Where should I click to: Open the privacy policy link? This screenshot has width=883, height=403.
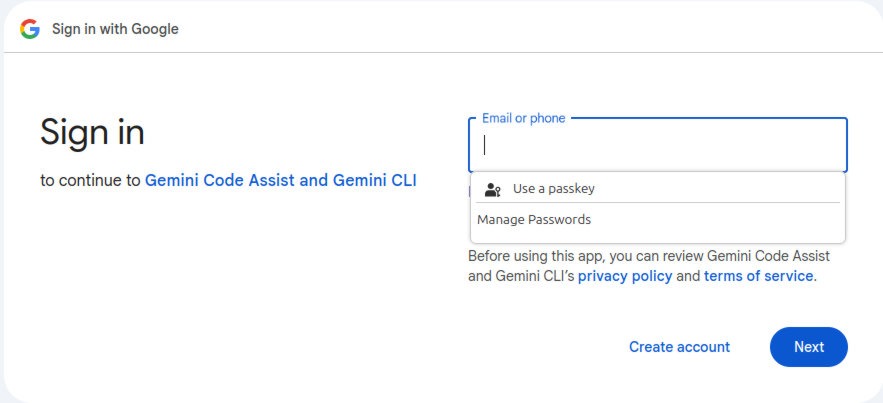tap(625, 276)
